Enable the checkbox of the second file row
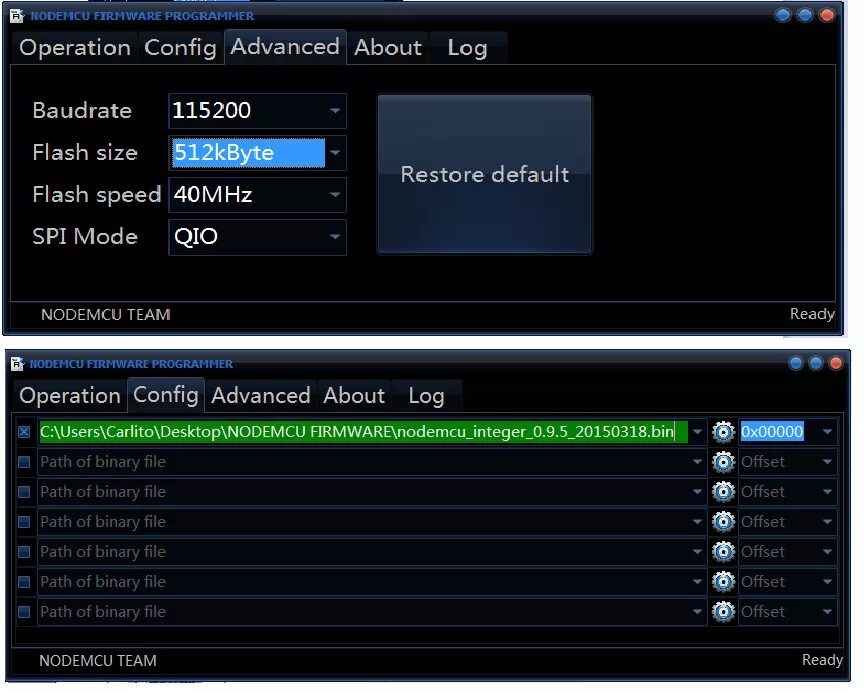This screenshot has width=864, height=692. [x=24, y=462]
